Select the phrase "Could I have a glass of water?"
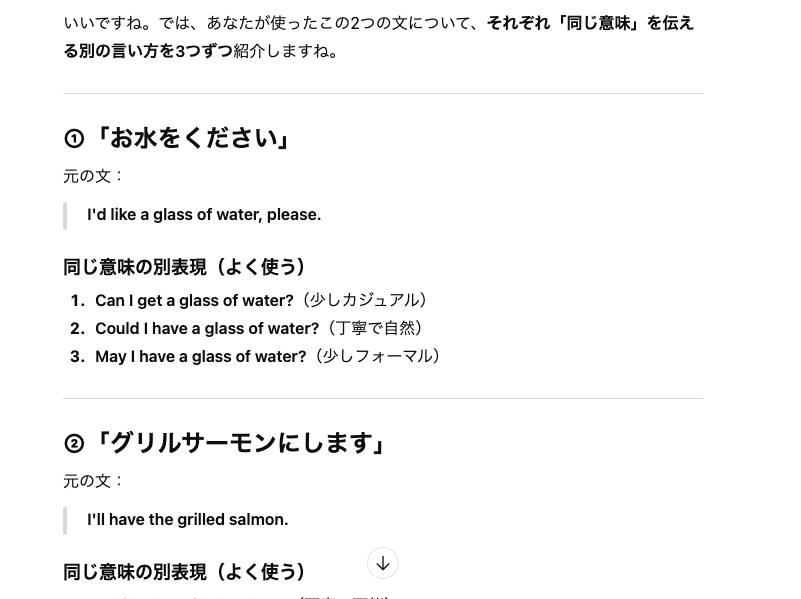Screen dimensions: 801x599 coord(207,328)
